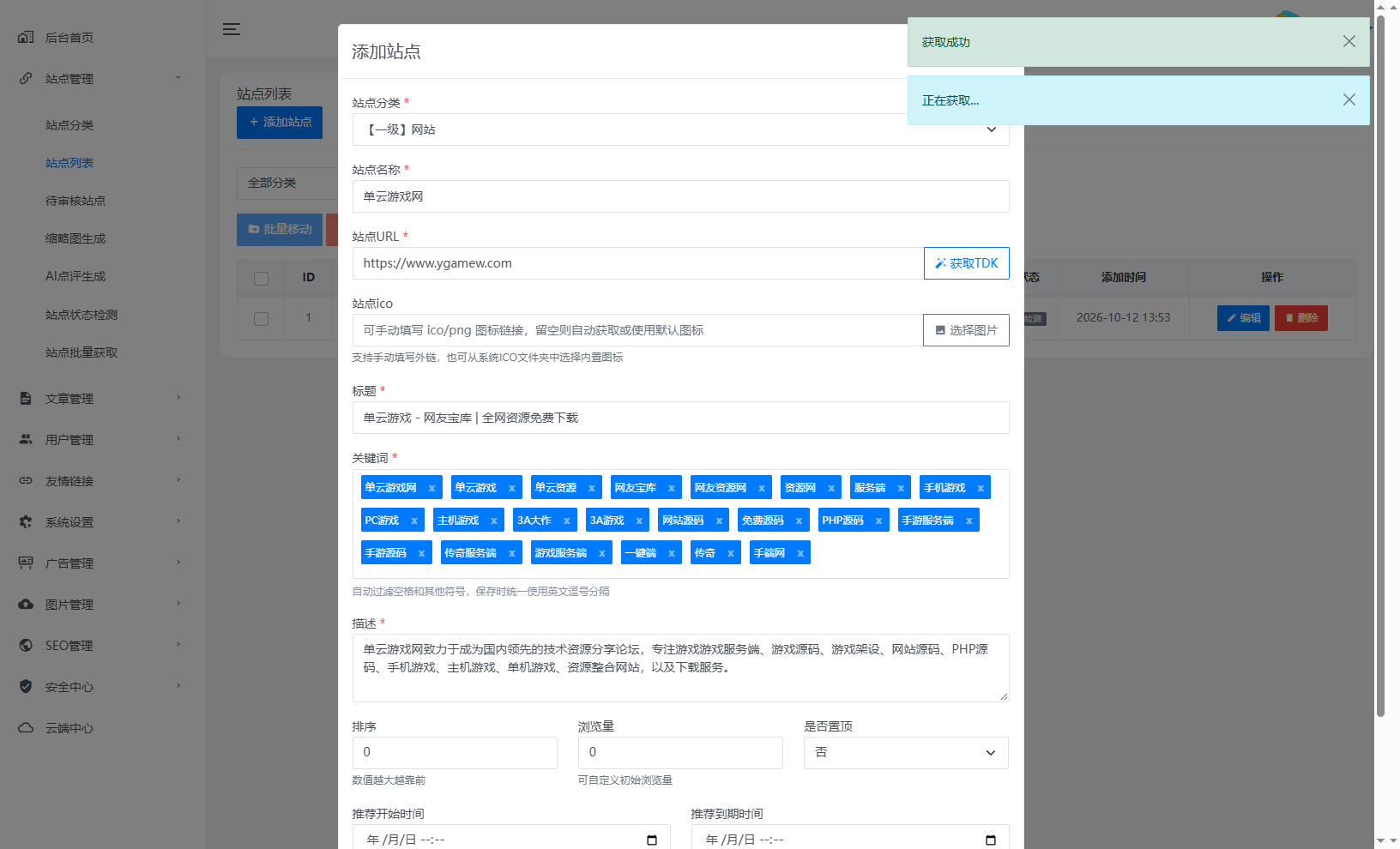Screen dimensions: 1400x849
Task: Click the 删除 button for row 1
Action: click(x=1301, y=318)
